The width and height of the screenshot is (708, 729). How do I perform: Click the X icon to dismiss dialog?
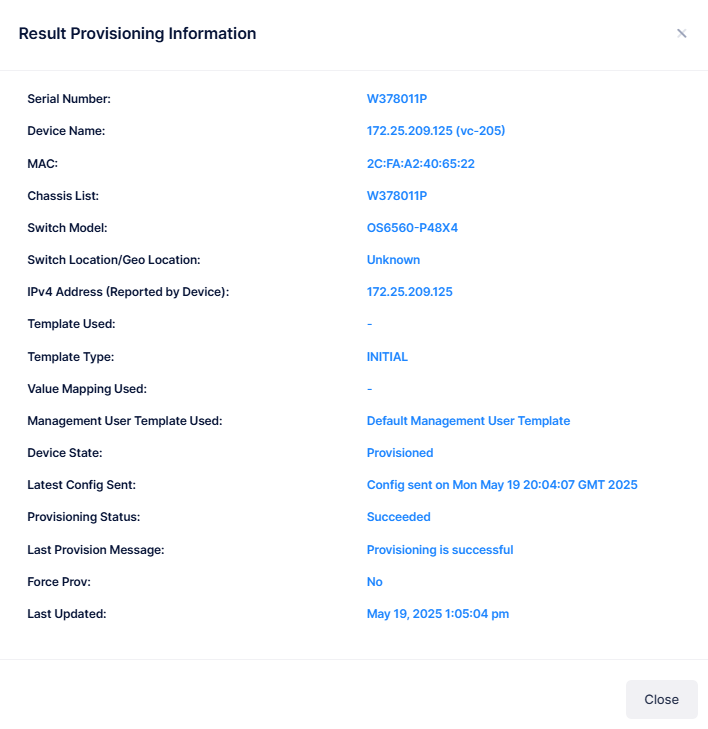pyautogui.click(x=682, y=33)
